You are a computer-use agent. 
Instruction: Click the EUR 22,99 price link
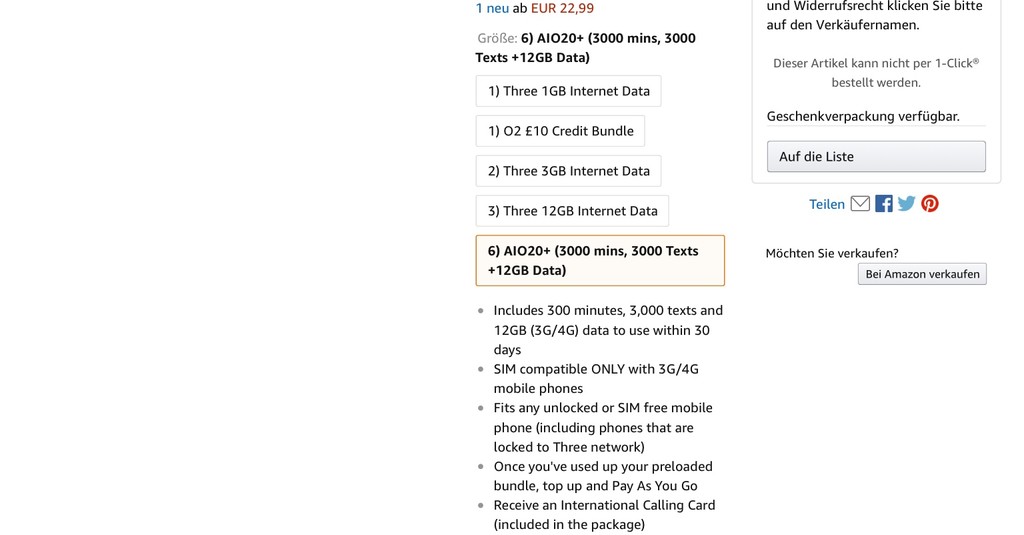tap(562, 8)
